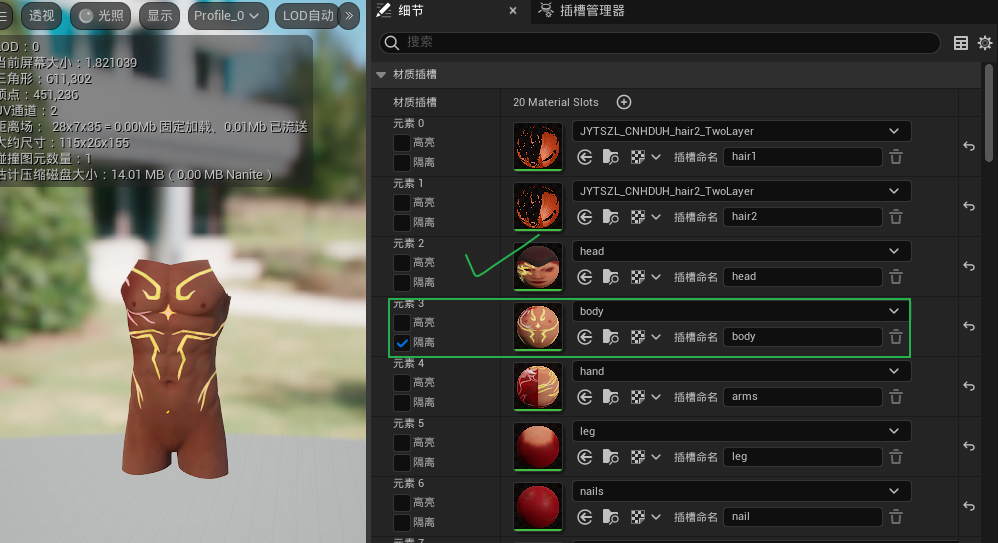The image size is (998, 543).
Task: Reset element 1 to default arrow
Action: tap(969, 206)
